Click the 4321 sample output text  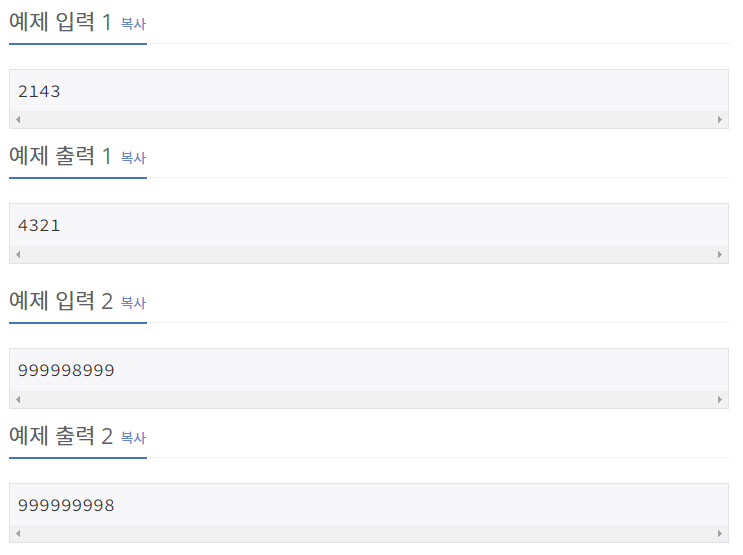pos(39,226)
